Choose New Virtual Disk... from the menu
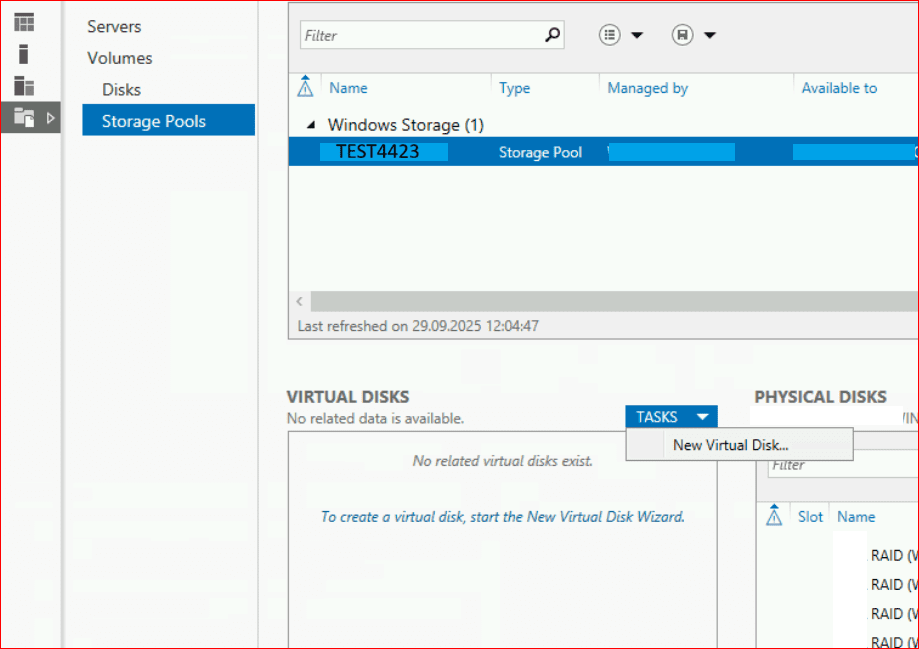919x649 pixels. pos(730,445)
